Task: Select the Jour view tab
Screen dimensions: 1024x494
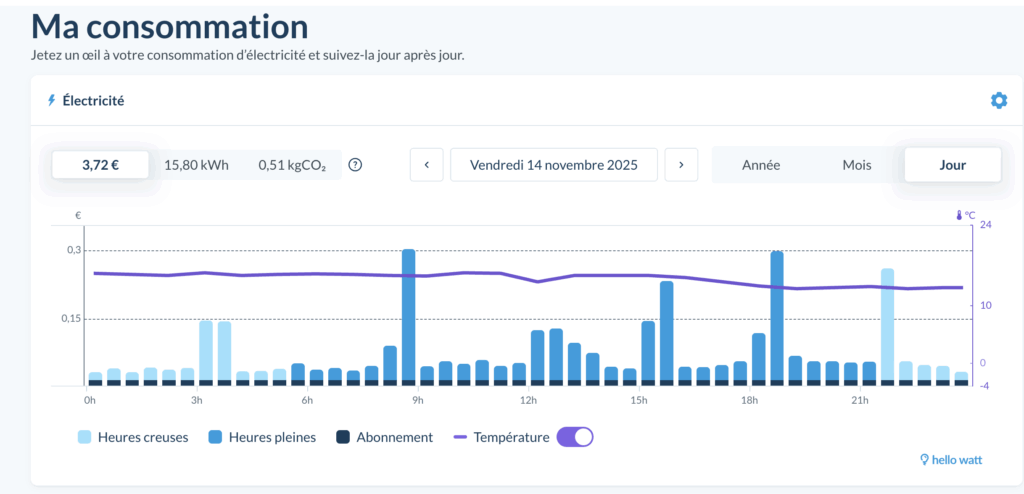Action: pos(952,165)
